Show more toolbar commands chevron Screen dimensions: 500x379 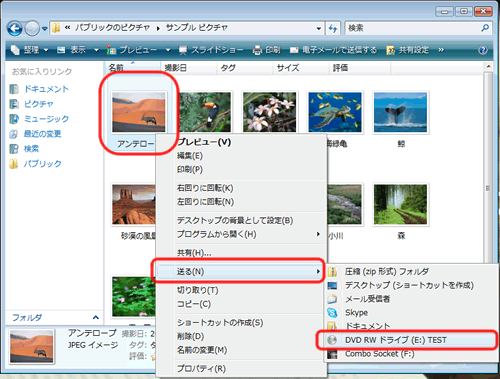(x=441, y=50)
